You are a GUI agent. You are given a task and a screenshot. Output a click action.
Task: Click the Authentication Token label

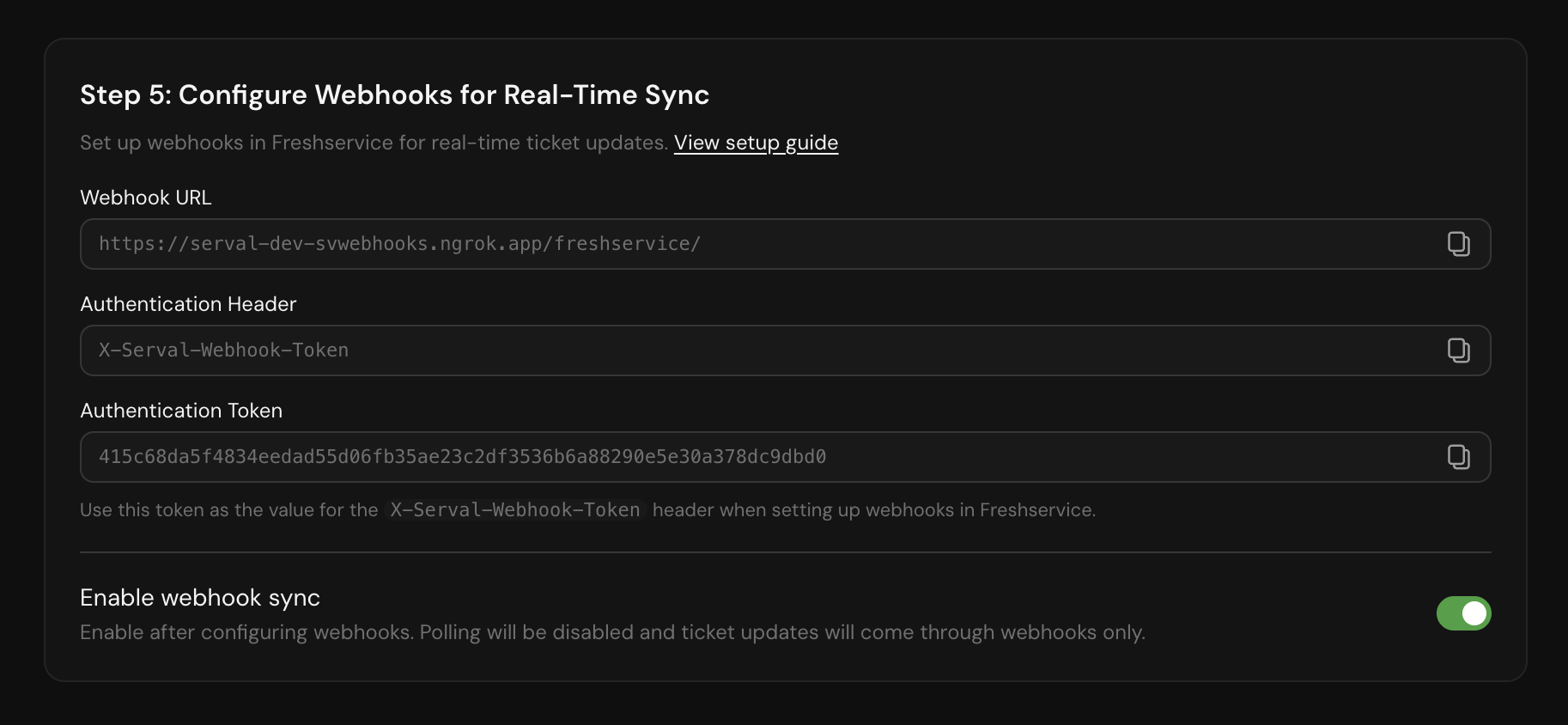pos(181,411)
